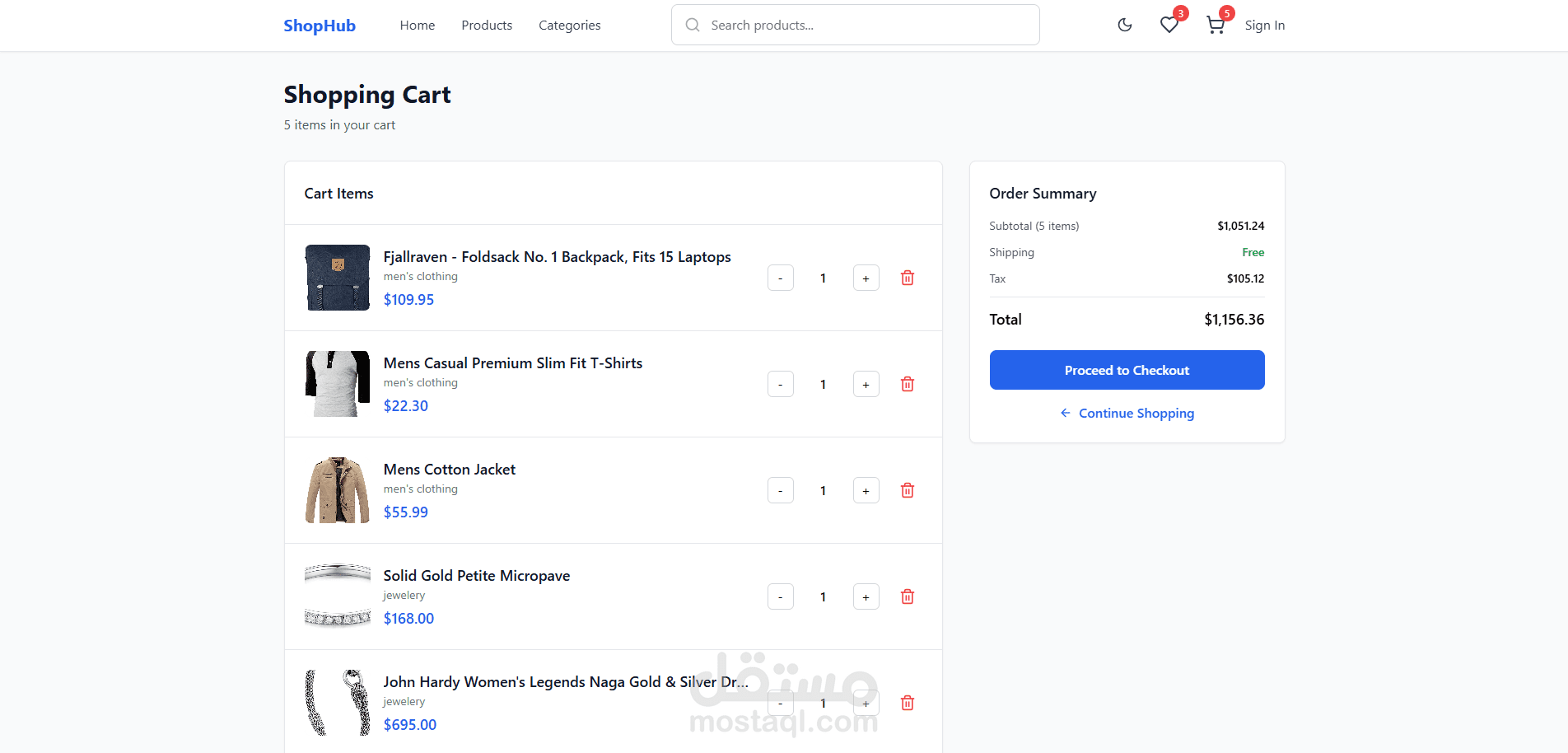Go to the Products menu item
Image resolution: width=1568 pixels, height=753 pixels.
tap(487, 26)
